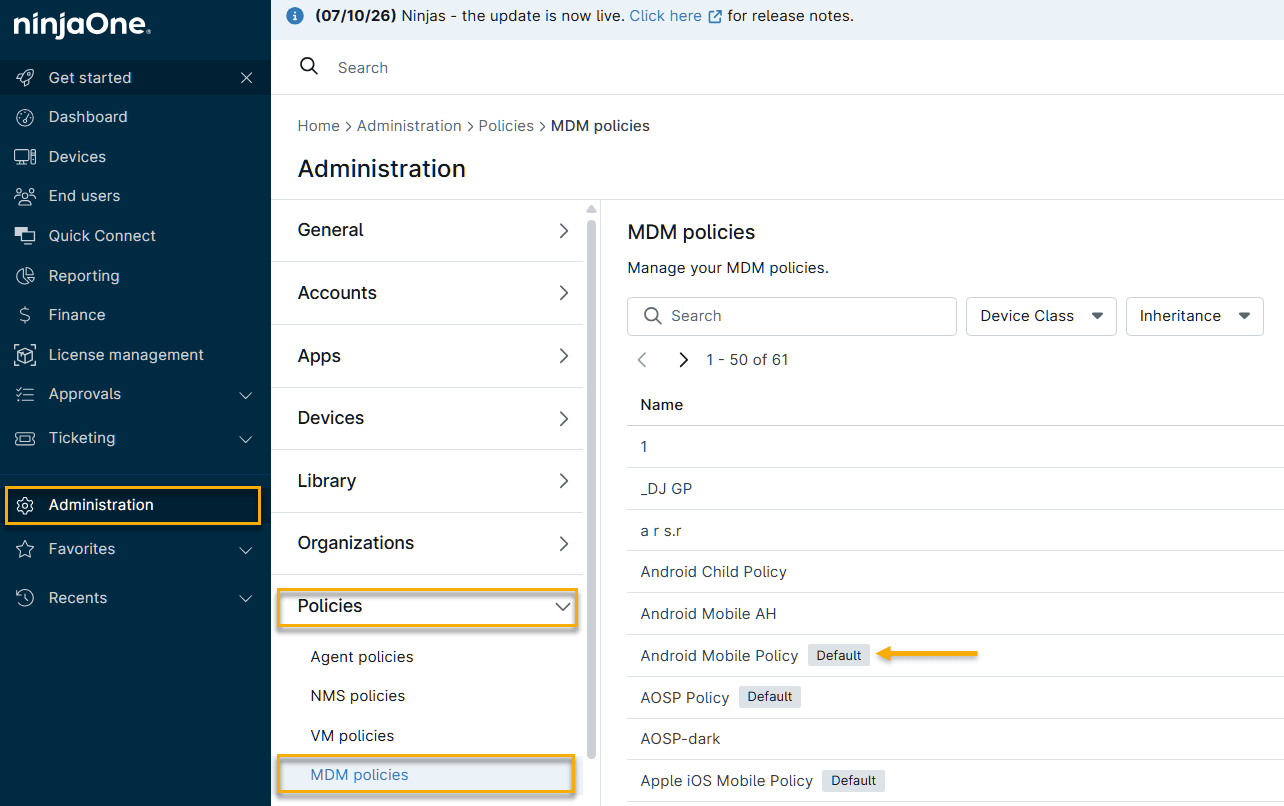Open the AOSP Policy row
The width and height of the screenshot is (1284, 806).
(685, 697)
